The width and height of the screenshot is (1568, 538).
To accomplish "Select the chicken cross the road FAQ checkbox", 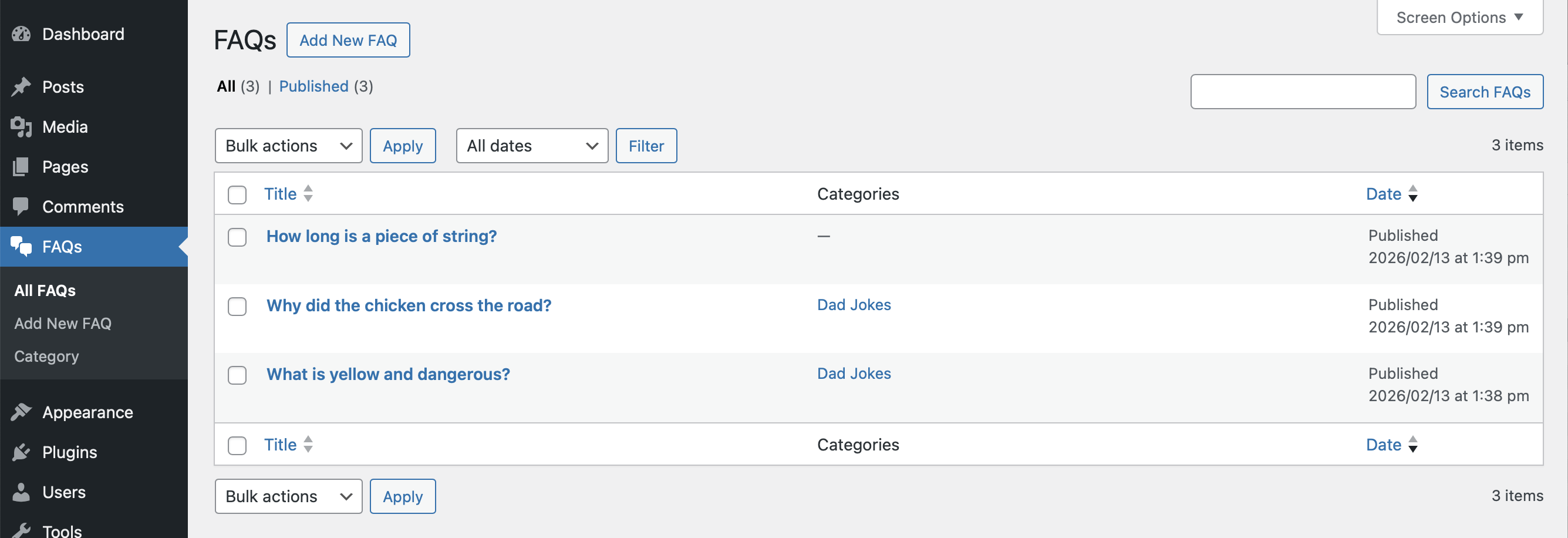I will [237, 307].
